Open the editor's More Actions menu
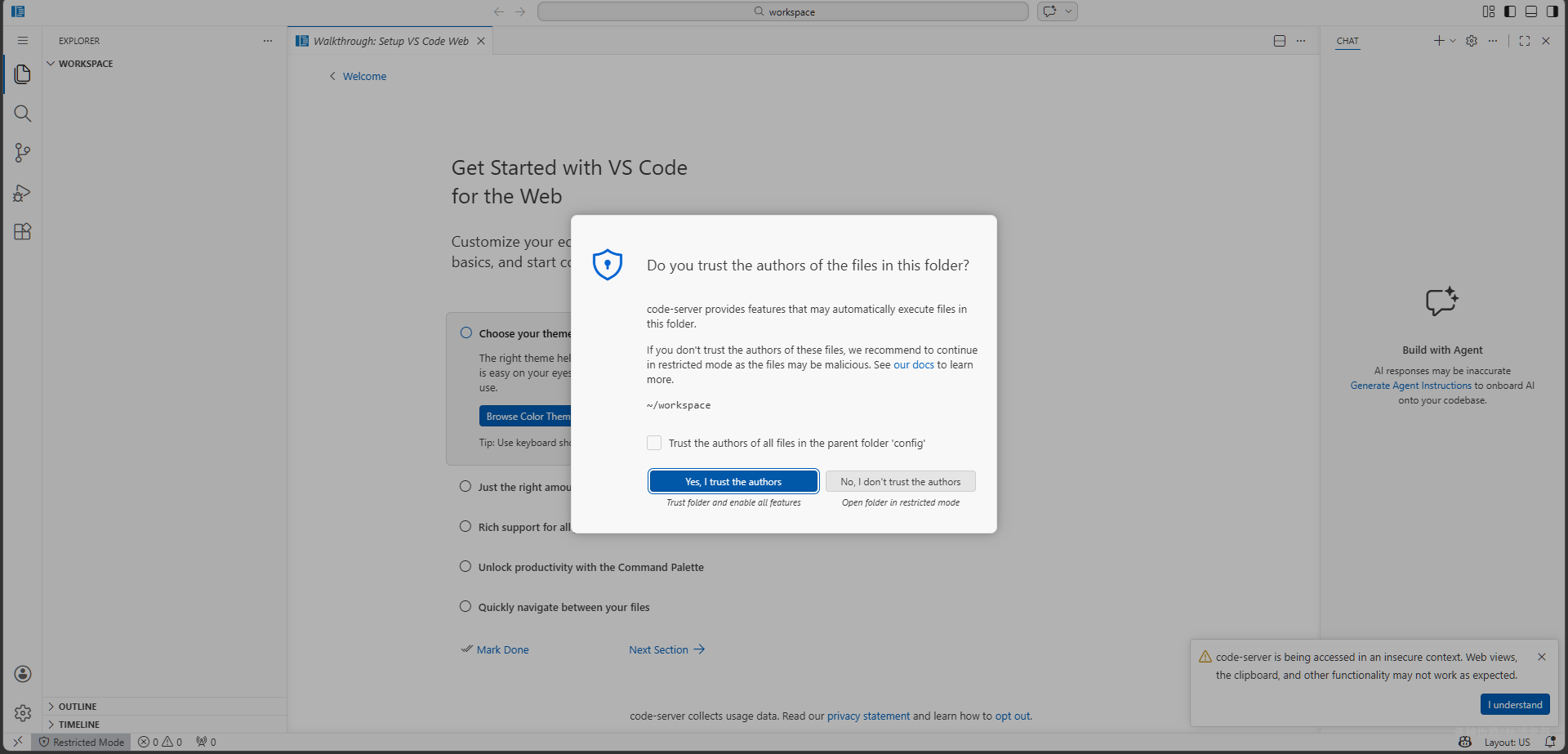This screenshot has height=754, width=1568. point(1301,41)
